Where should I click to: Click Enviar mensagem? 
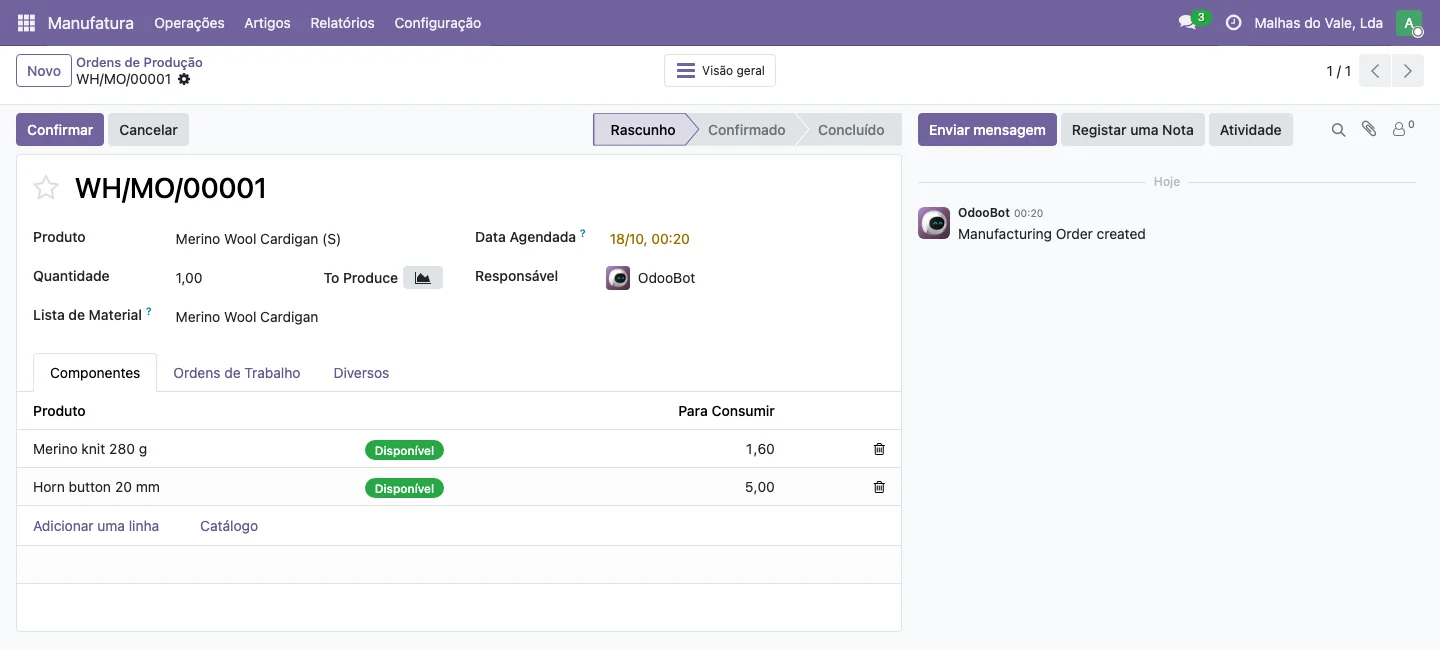987,130
